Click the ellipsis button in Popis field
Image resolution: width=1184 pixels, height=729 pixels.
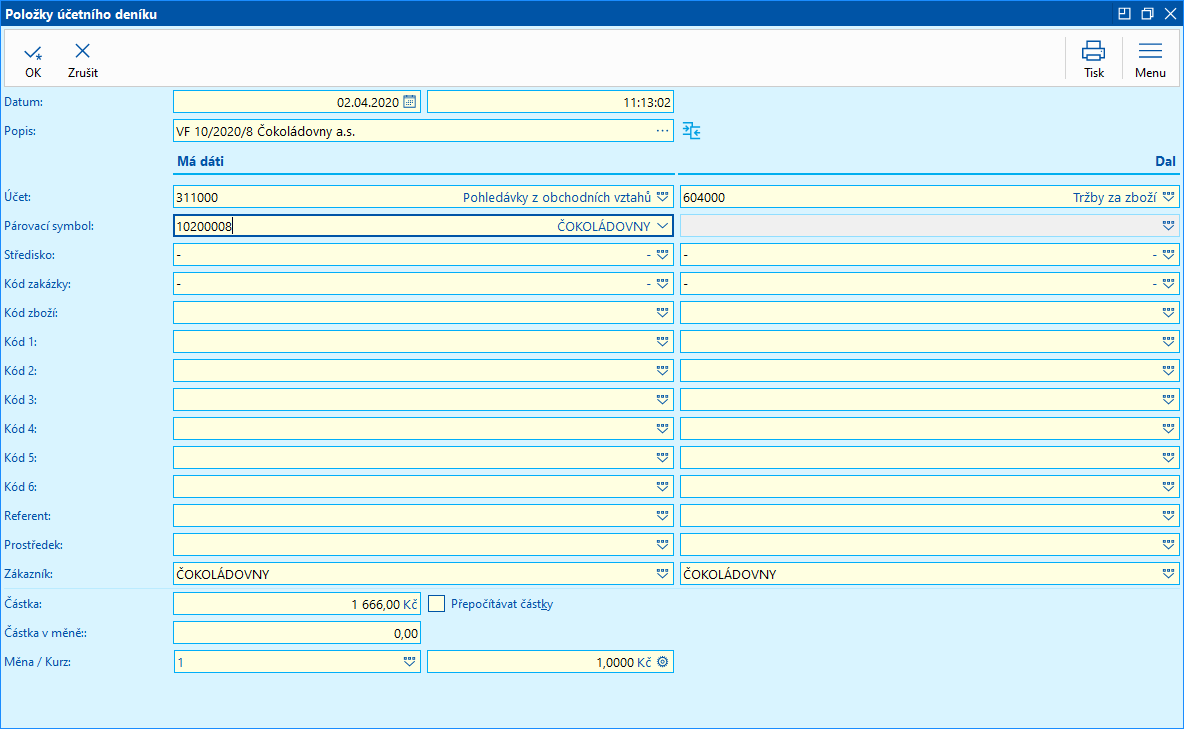pyautogui.click(x=662, y=131)
